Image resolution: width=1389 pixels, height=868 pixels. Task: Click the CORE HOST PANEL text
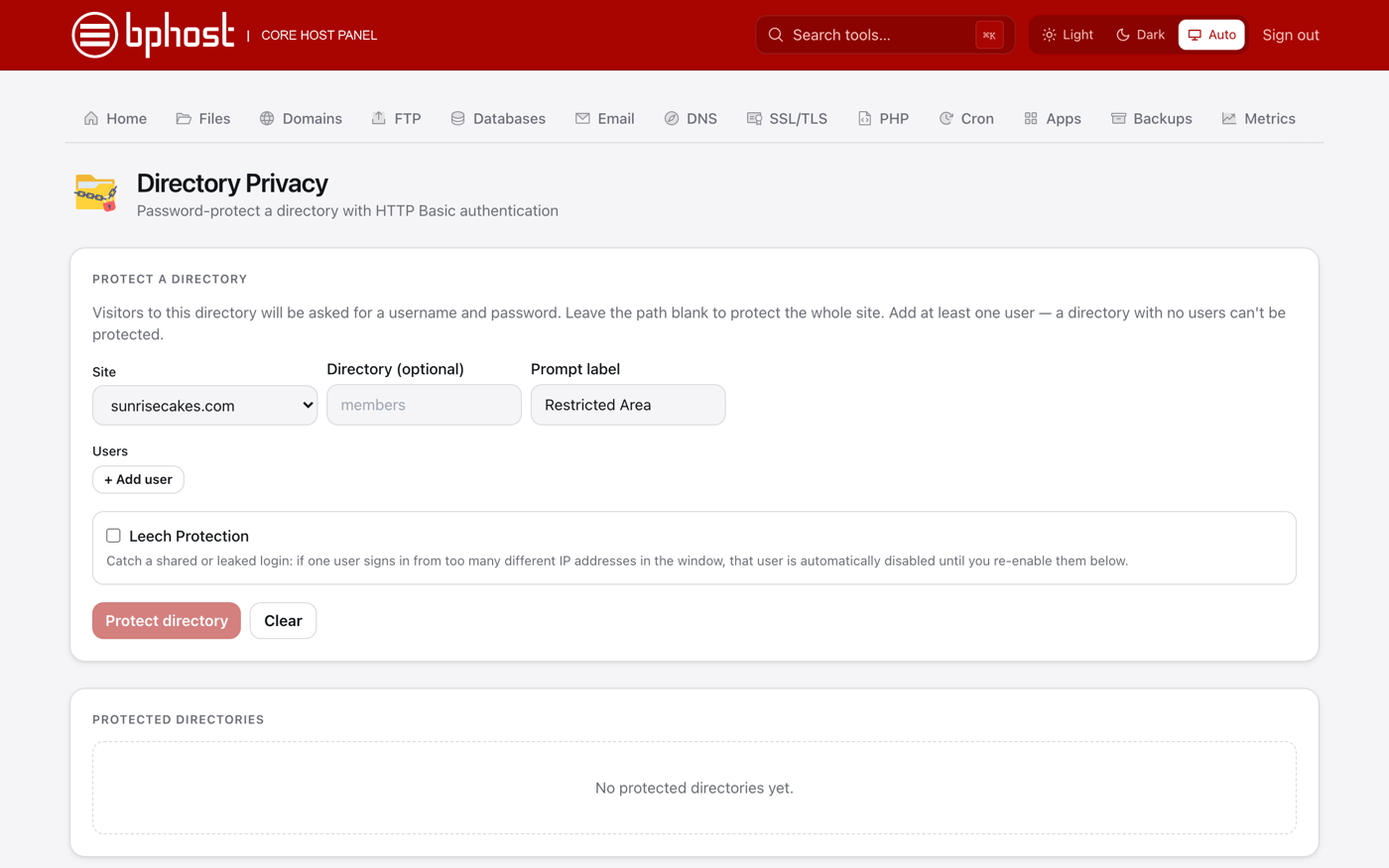[318, 35]
